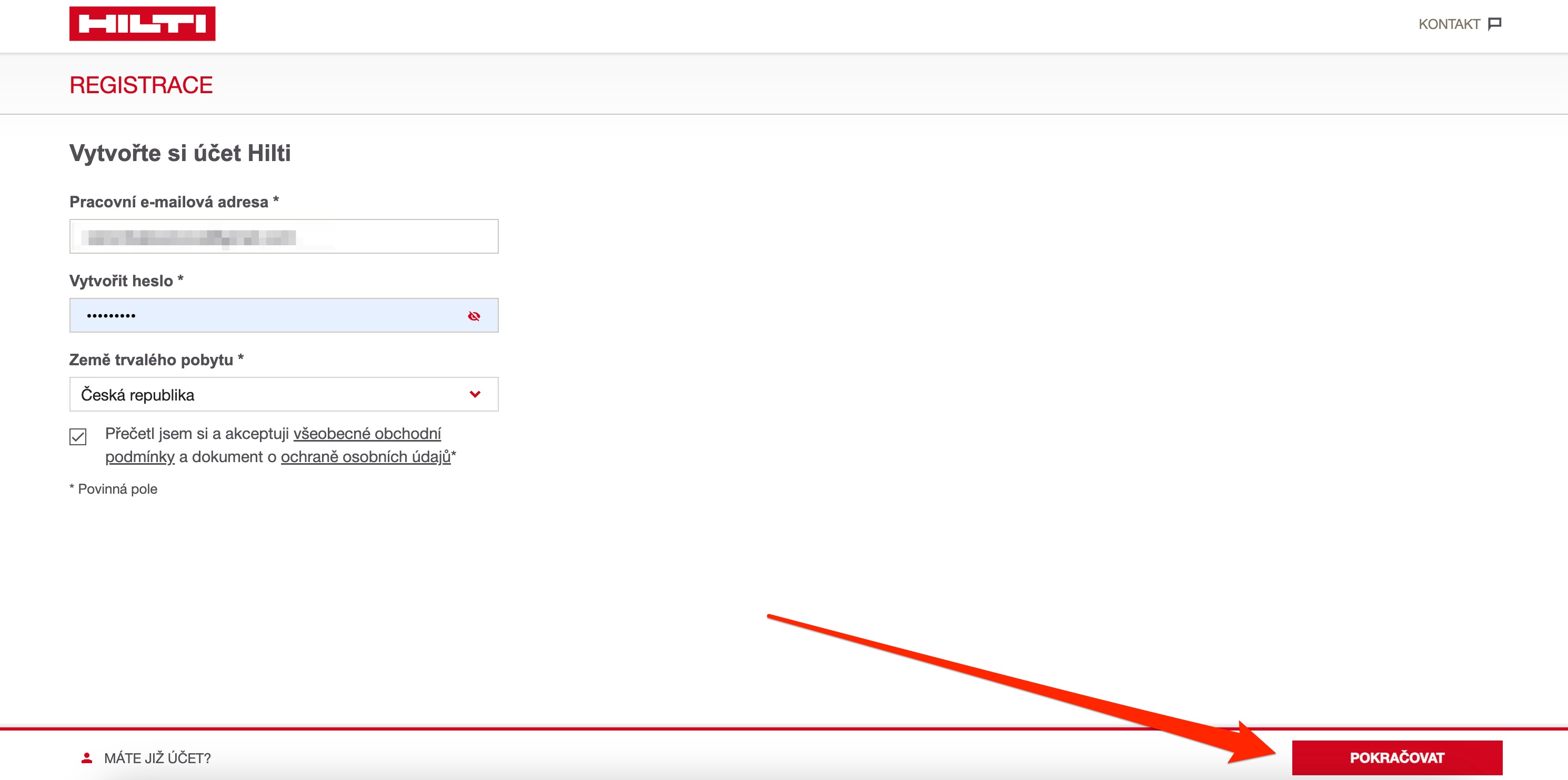1568x780 pixels.
Task: Click the Pracovní e-mailová adresa label
Action: click(x=174, y=202)
